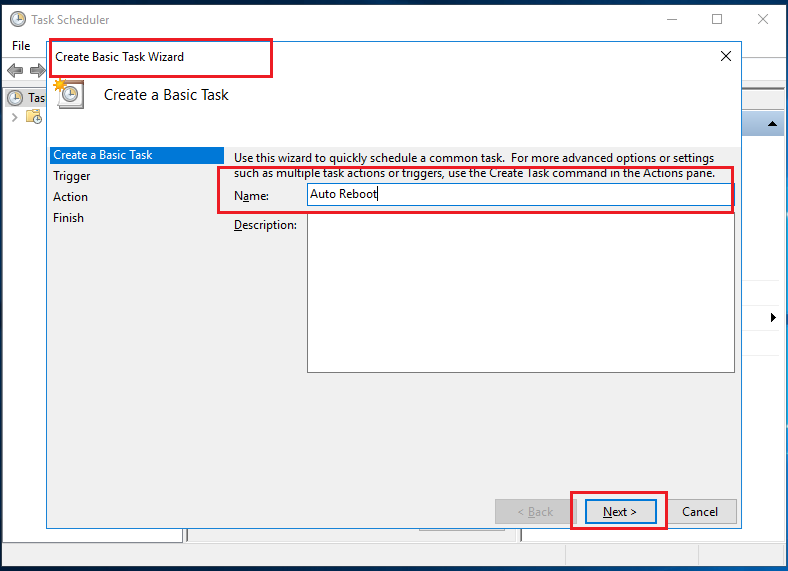This screenshot has width=788, height=571.
Task: Click the Task Scheduler title bar clock icon
Action: 18,19
